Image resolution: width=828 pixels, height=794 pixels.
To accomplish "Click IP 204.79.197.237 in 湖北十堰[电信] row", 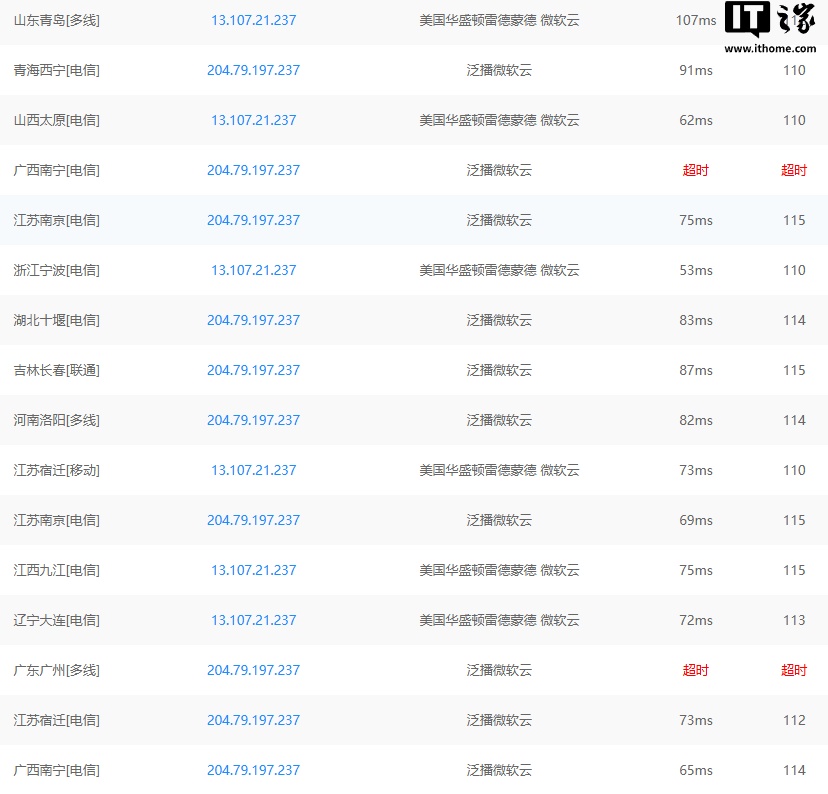I will coord(253,320).
